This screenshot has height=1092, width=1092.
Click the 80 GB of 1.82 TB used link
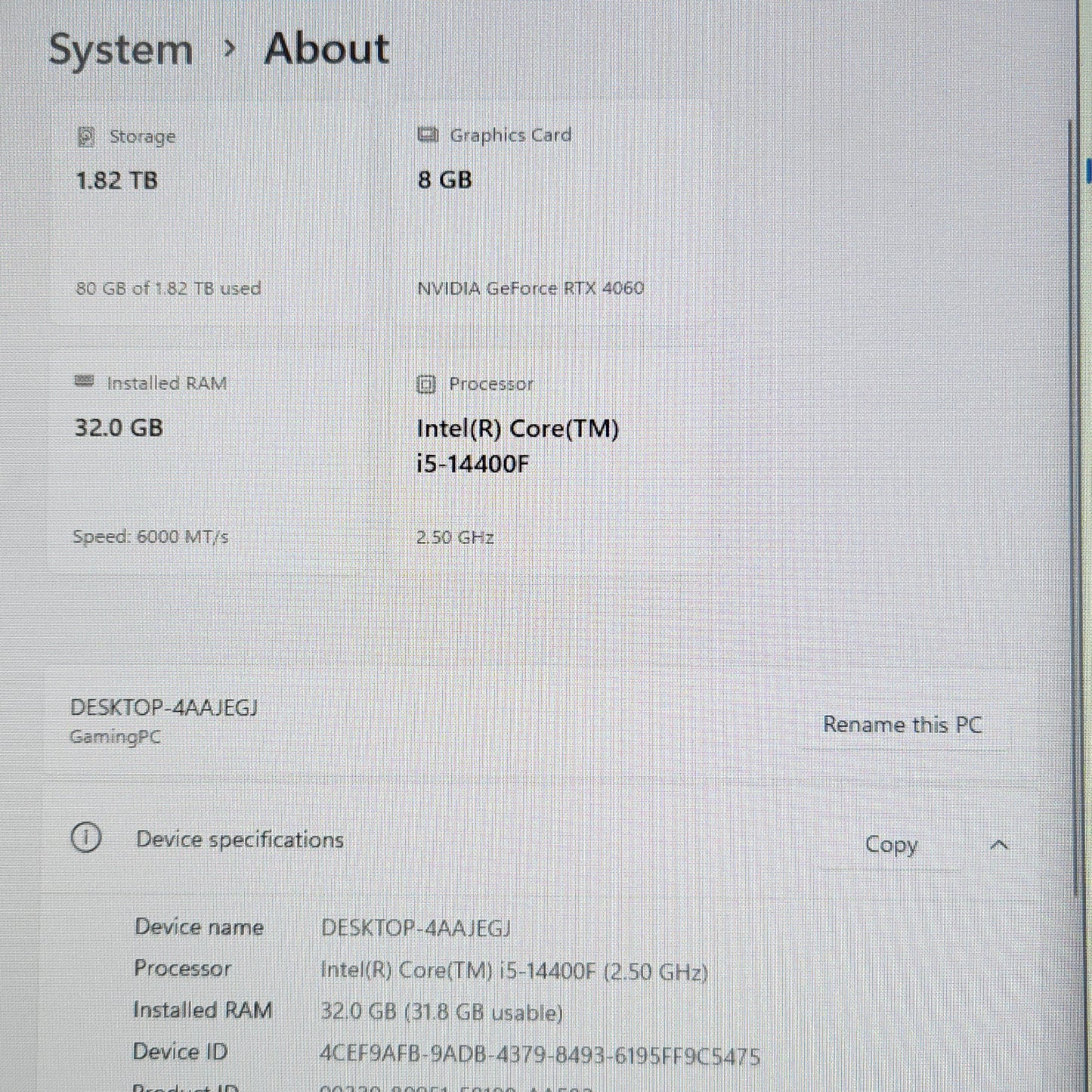click(168, 288)
